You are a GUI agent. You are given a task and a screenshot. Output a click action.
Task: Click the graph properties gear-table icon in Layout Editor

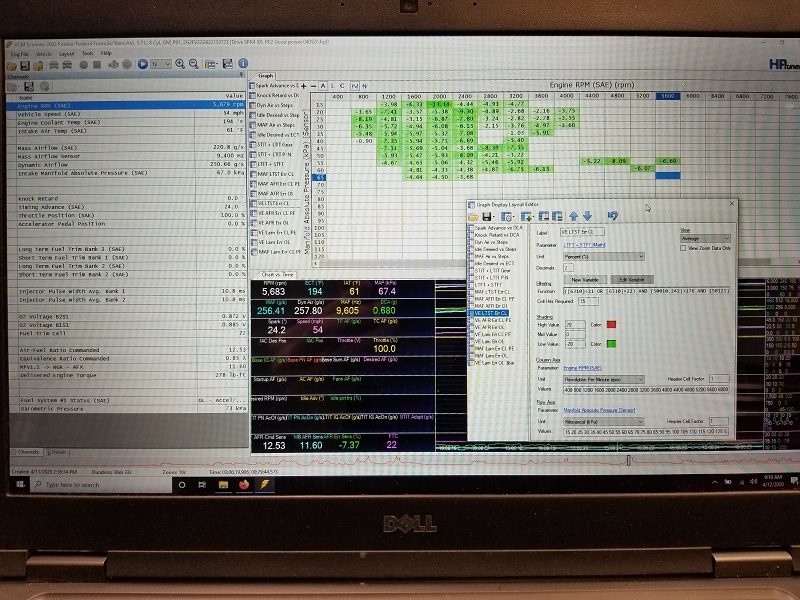507,216
